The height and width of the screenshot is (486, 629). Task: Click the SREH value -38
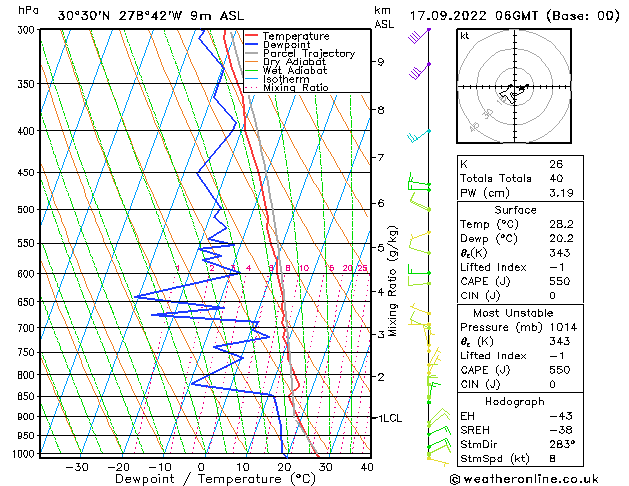click(x=561, y=430)
